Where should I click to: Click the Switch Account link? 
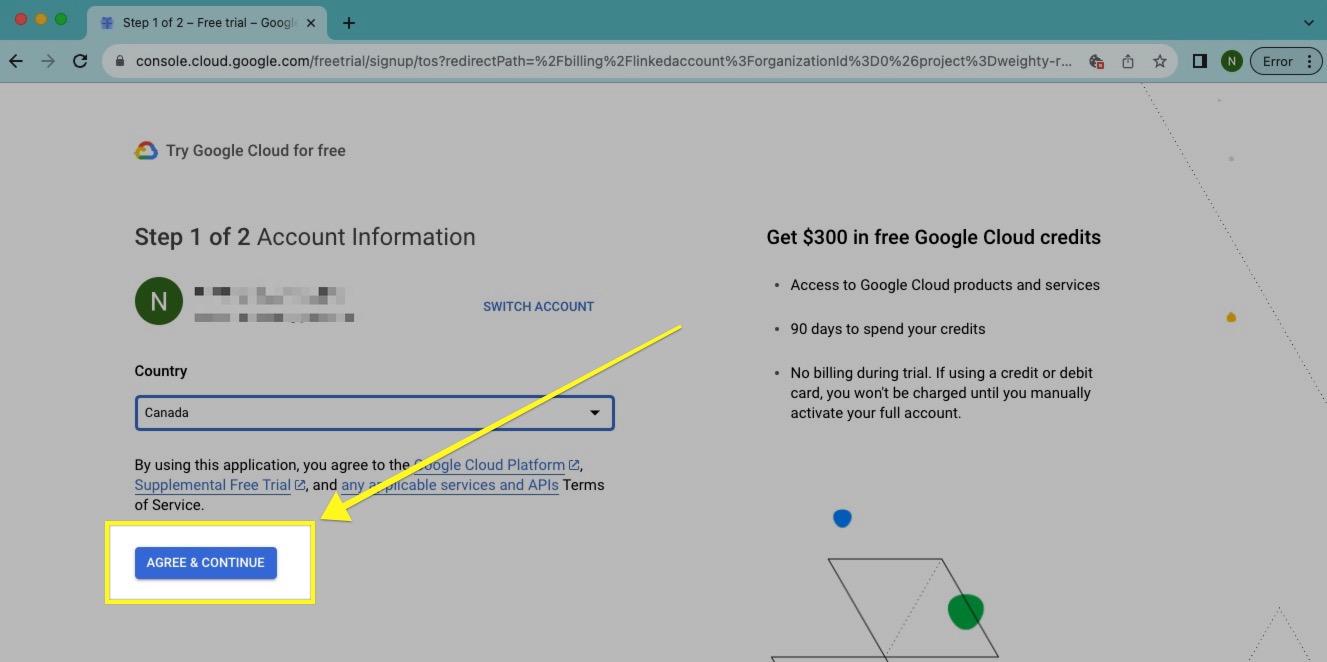pos(538,307)
